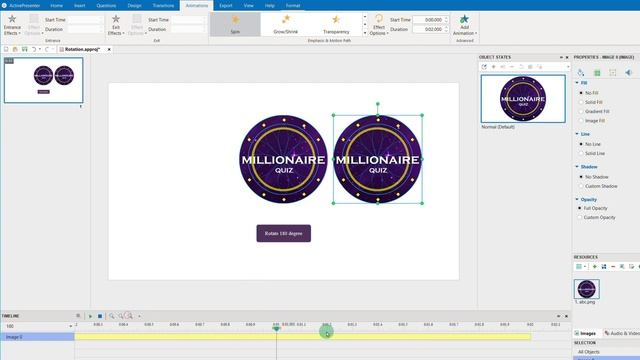Screen dimensions: 640x360
Task: Collapse the Opacity section
Action: (x=577, y=199)
